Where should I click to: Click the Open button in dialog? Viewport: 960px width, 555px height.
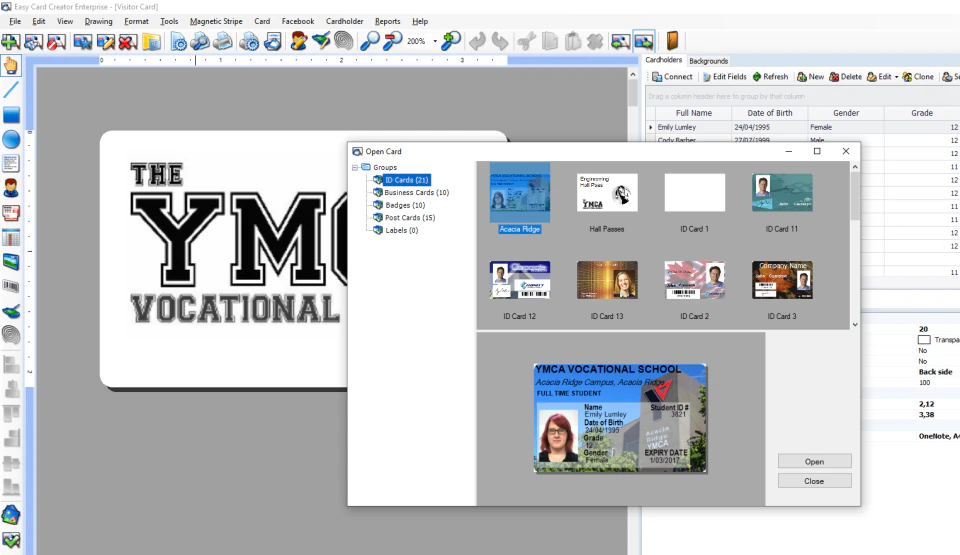pos(814,461)
